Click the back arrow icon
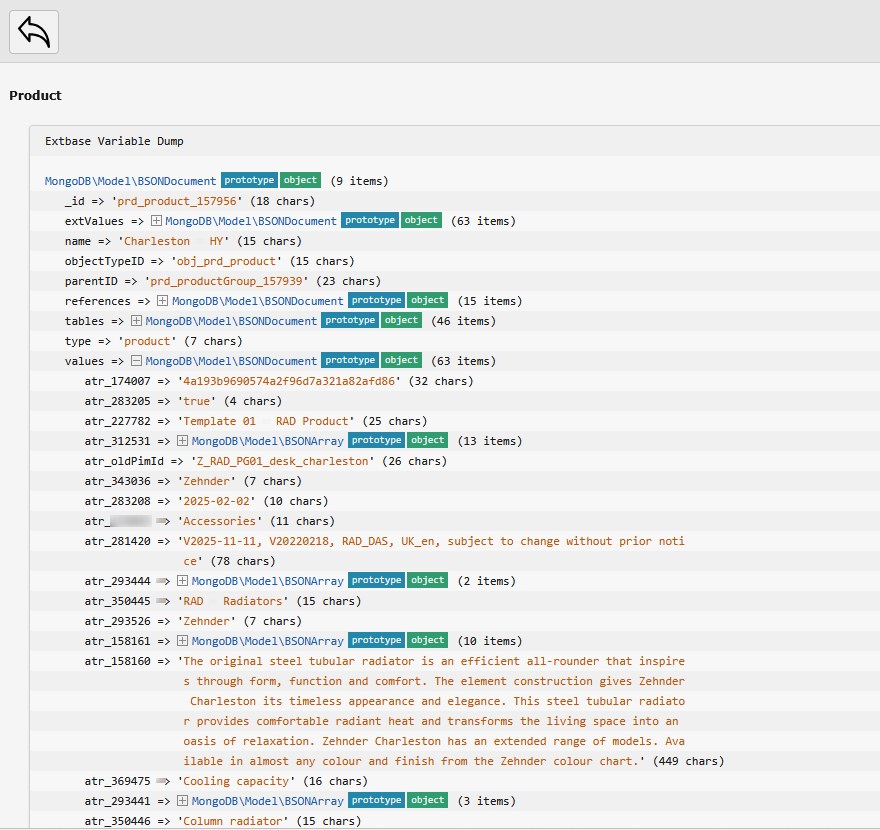The height and width of the screenshot is (830, 880). (x=34, y=32)
